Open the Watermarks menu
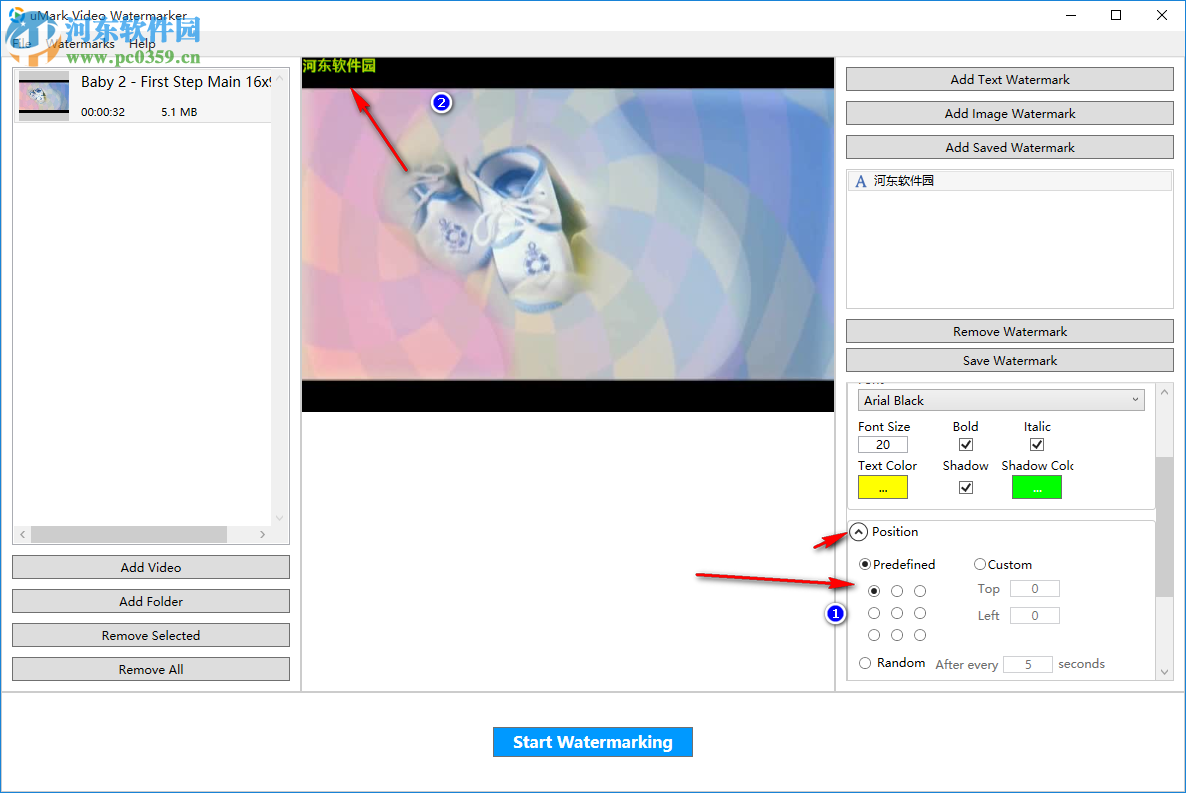This screenshot has height=793, width=1186. (80, 44)
